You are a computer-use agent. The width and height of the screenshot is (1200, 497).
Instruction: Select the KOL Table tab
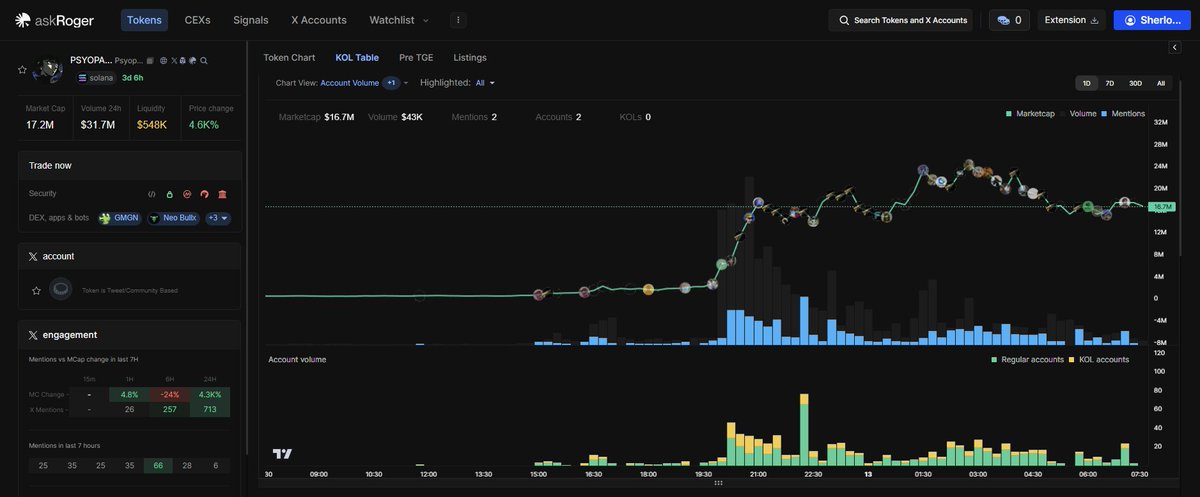(357, 58)
